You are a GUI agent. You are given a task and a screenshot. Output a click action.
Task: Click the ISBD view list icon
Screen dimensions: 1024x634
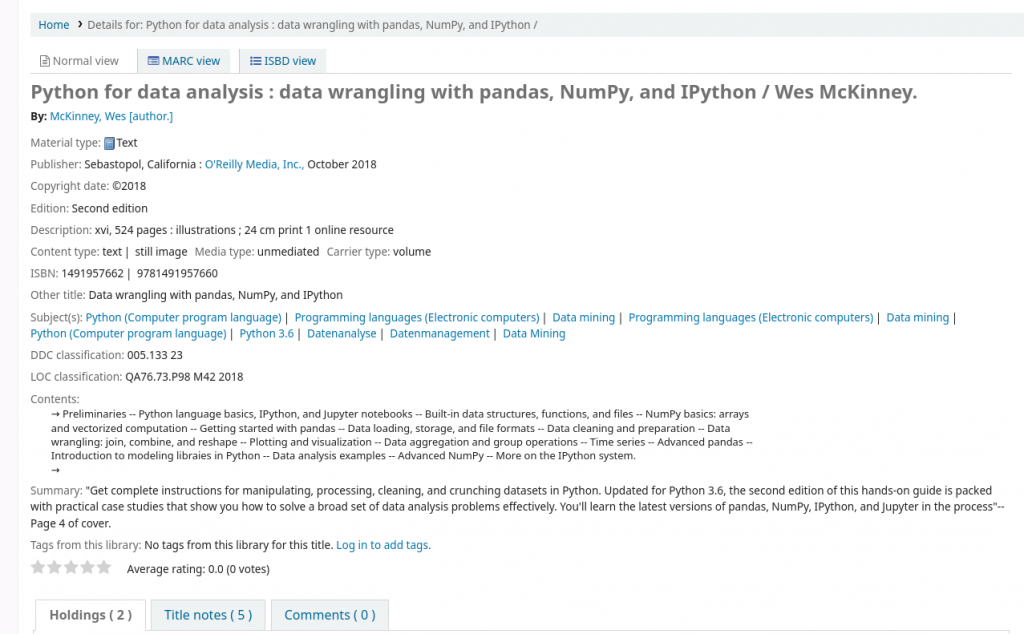[255, 61]
